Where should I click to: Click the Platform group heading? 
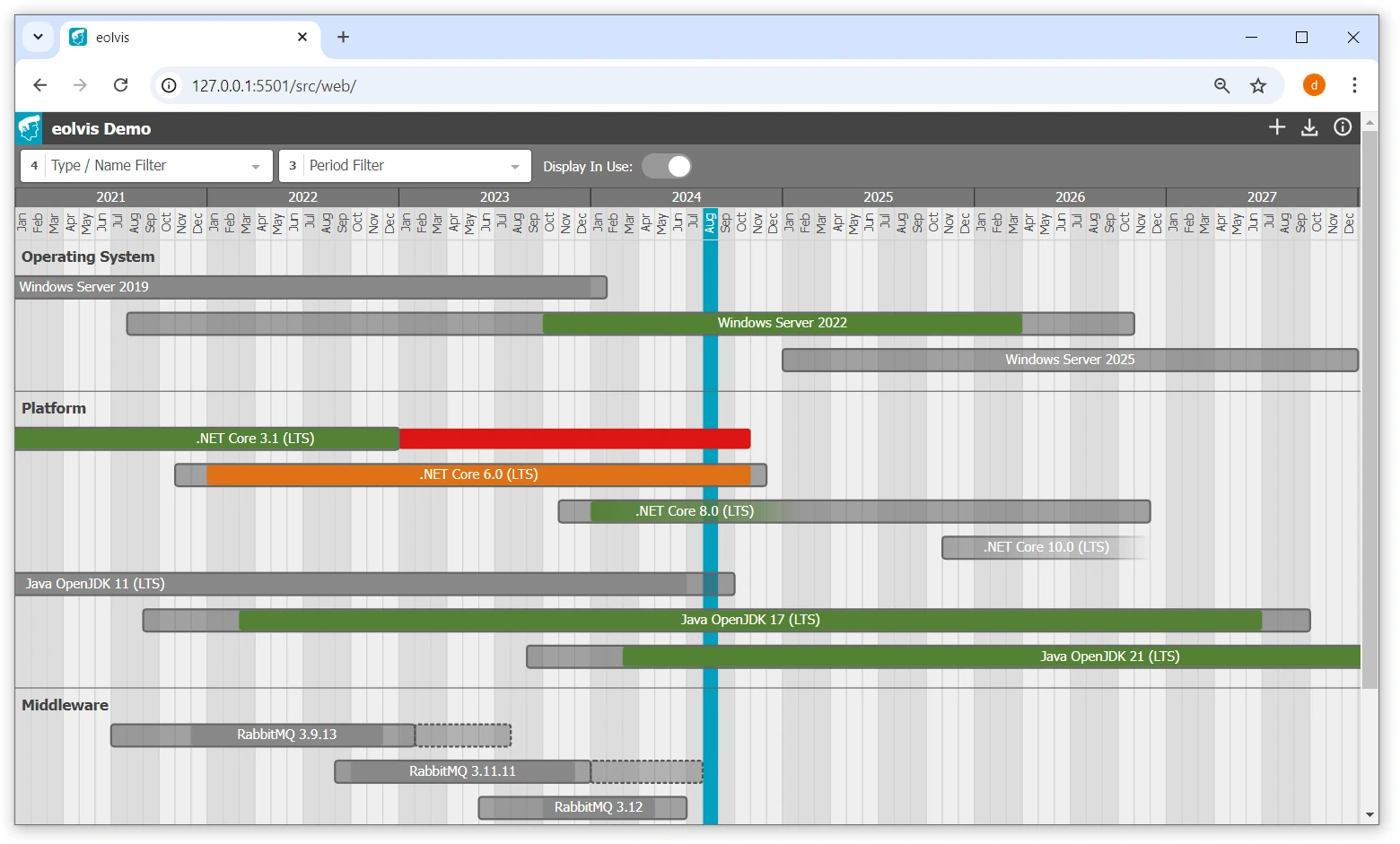[54, 408]
